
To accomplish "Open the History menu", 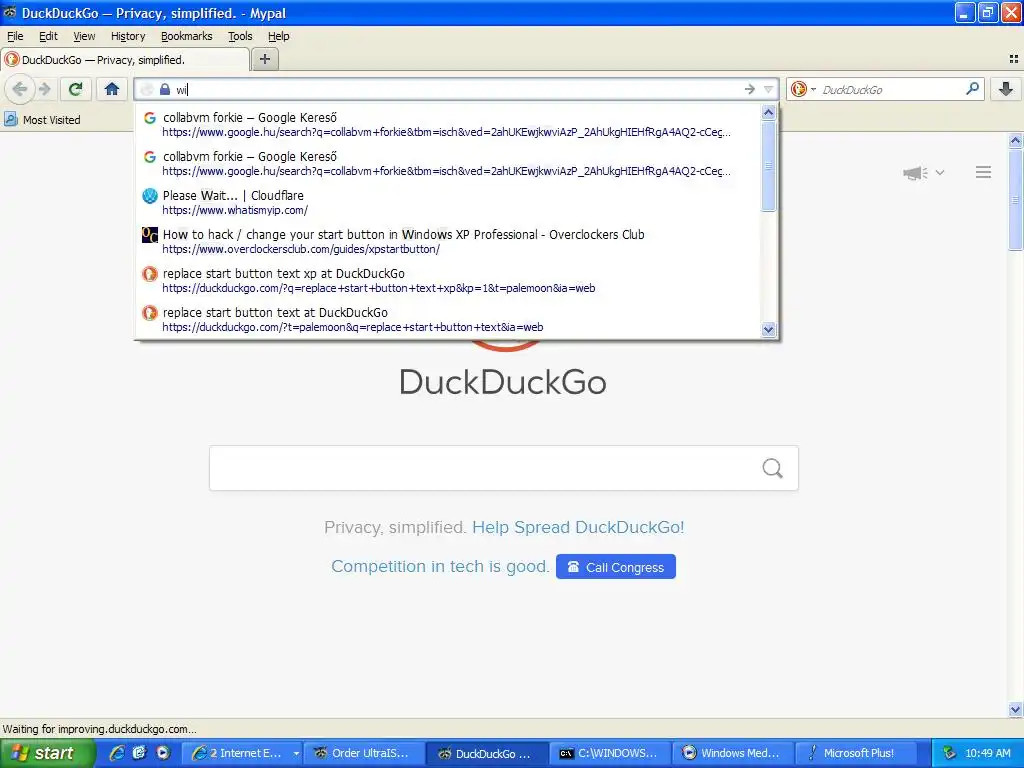I will click(128, 36).
